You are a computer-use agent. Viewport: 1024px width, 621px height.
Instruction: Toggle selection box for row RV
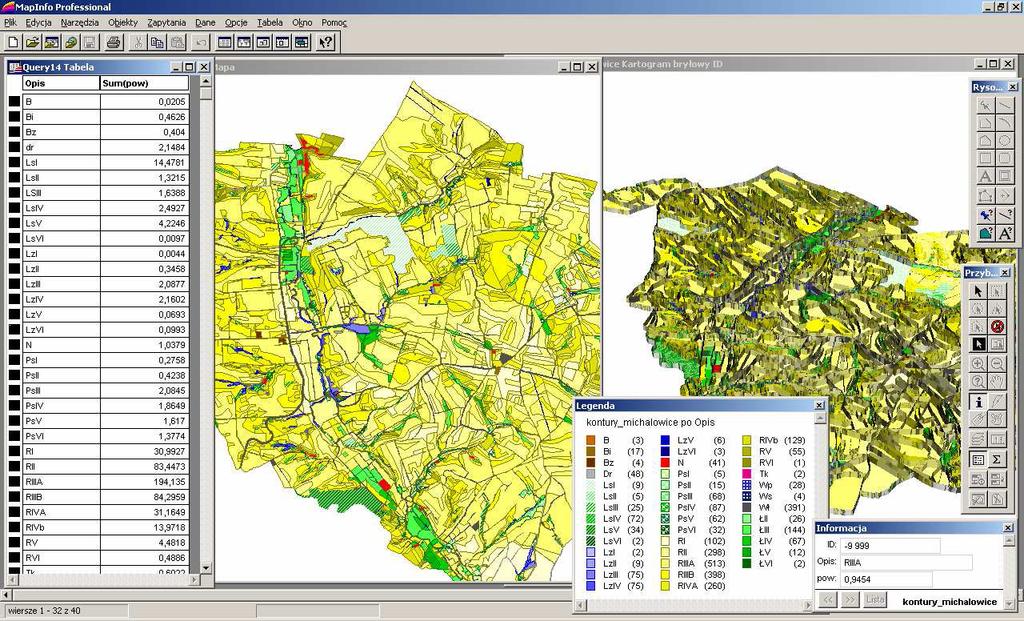(x=14, y=543)
